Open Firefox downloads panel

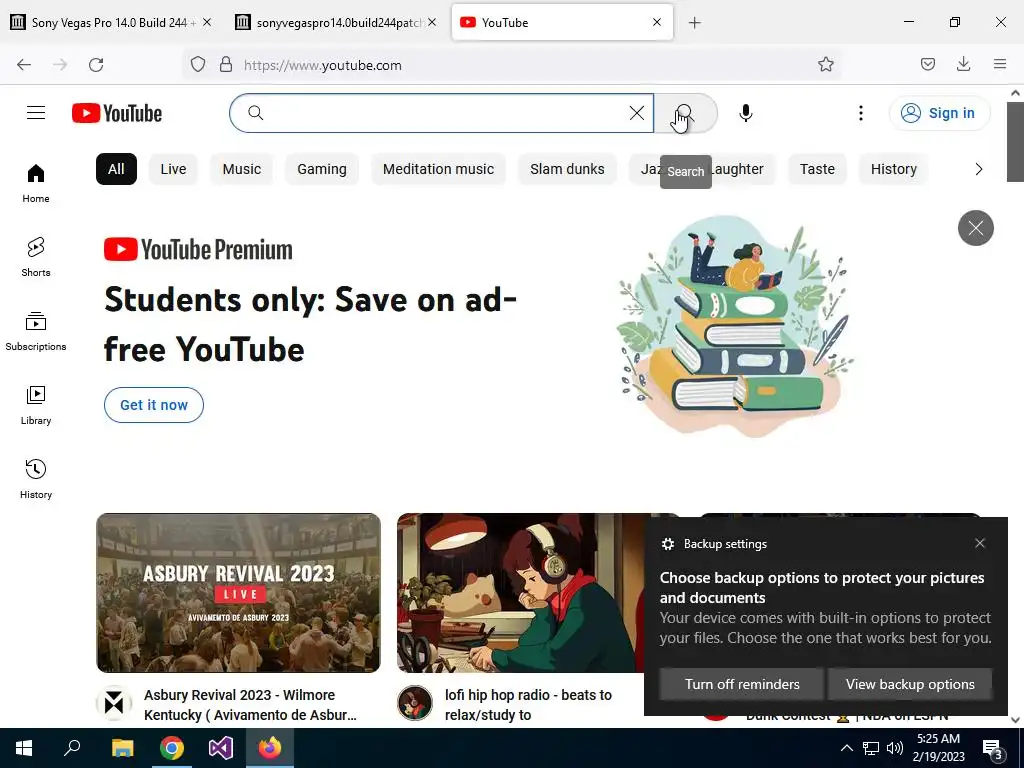pos(963,64)
